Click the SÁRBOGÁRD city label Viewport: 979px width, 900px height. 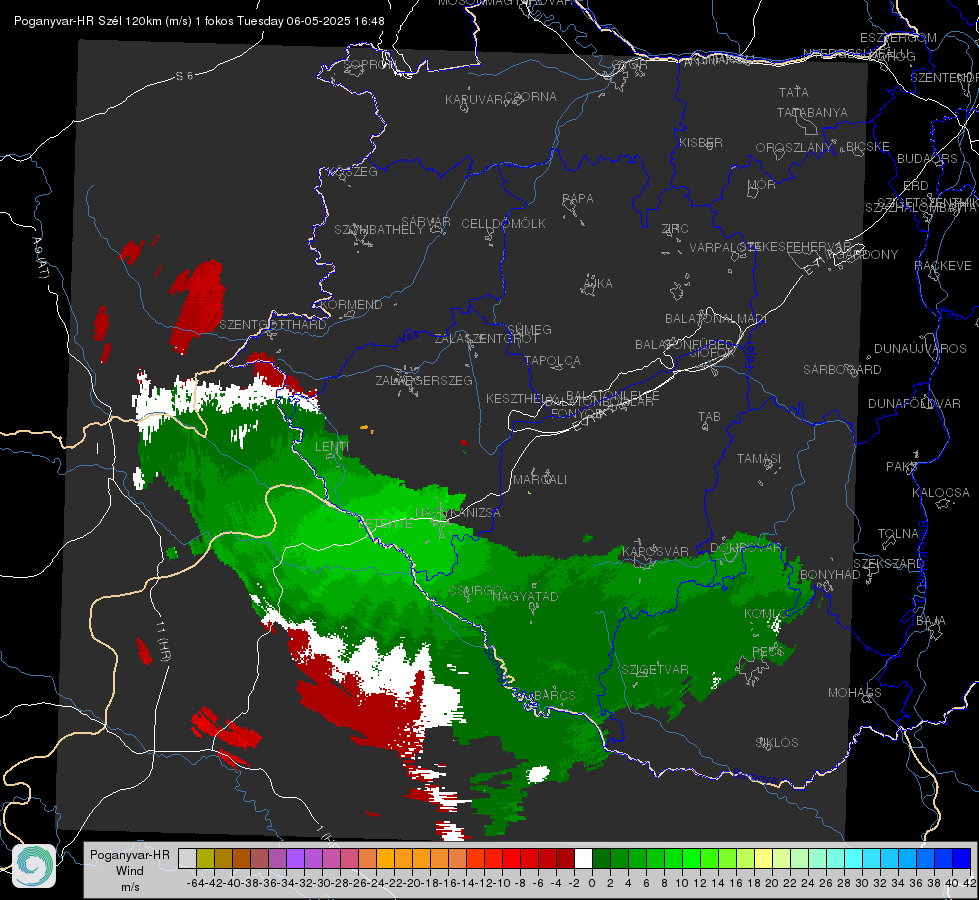(842, 370)
